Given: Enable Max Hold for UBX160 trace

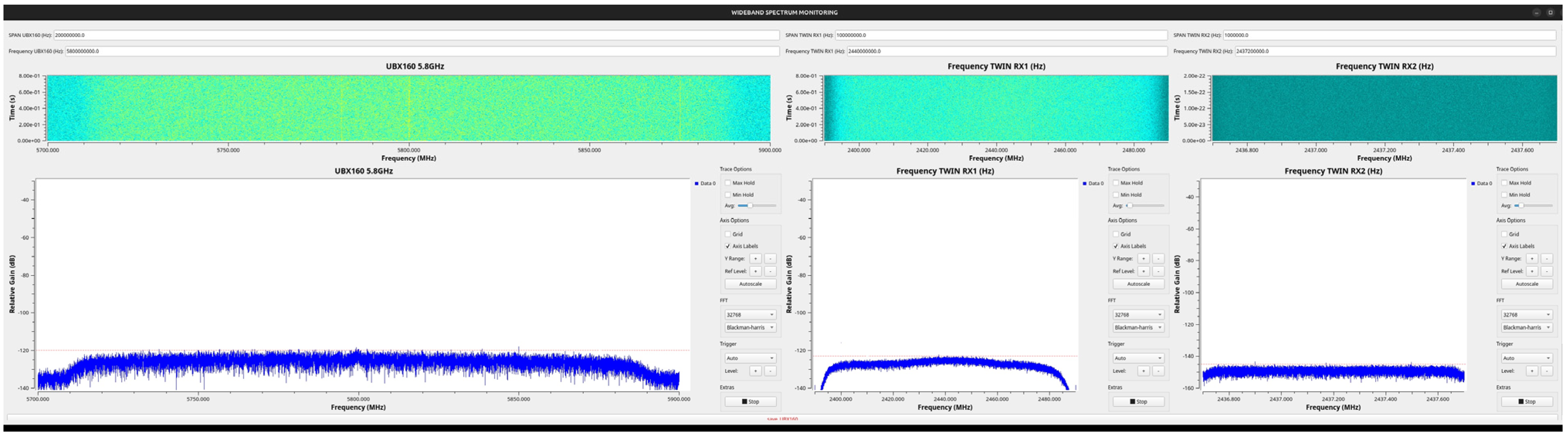Looking at the screenshot, I should 727,183.
